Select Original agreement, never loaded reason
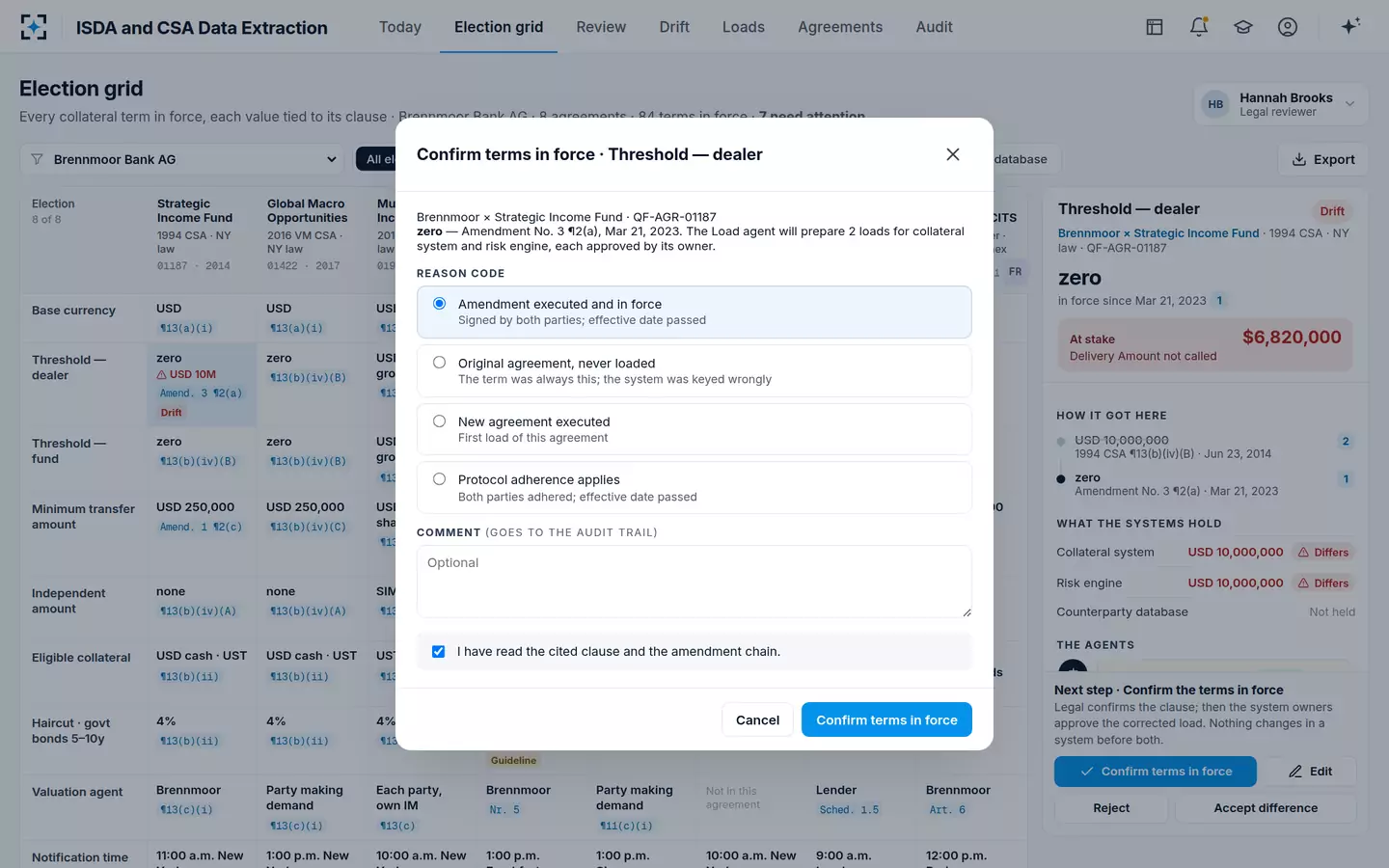 pyautogui.click(x=694, y=370)
